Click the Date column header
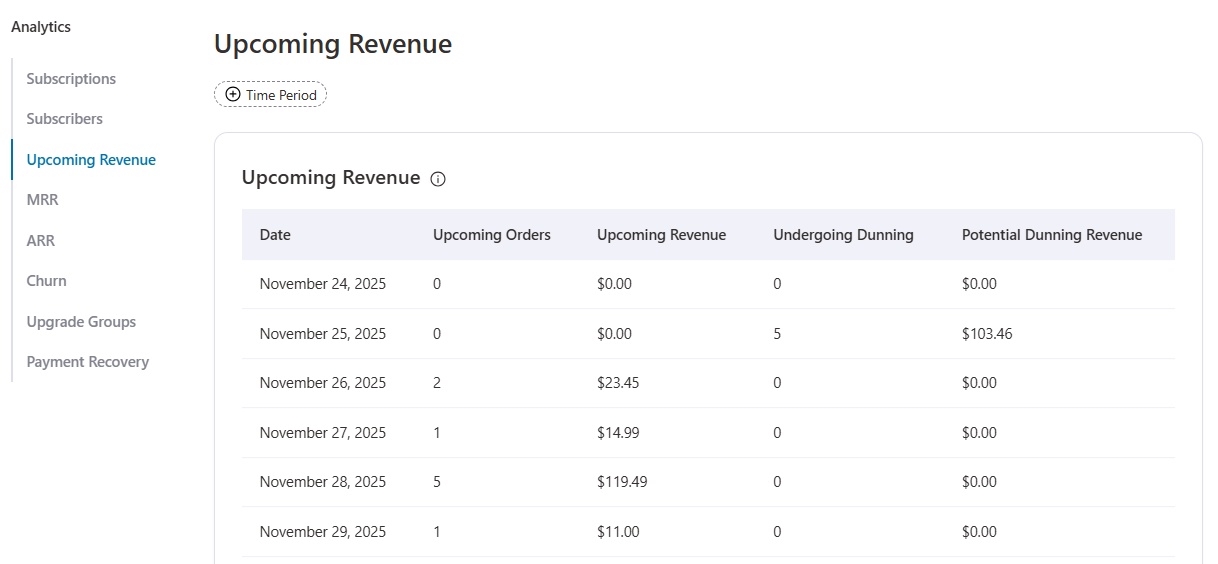The width and height of the screenshot is (1218, 564). [275, 235]
